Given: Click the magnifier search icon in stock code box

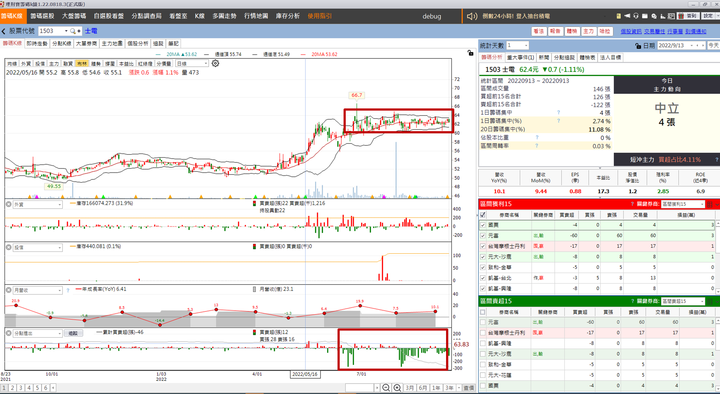Looking at the screenshot, I should click(73, 31).
